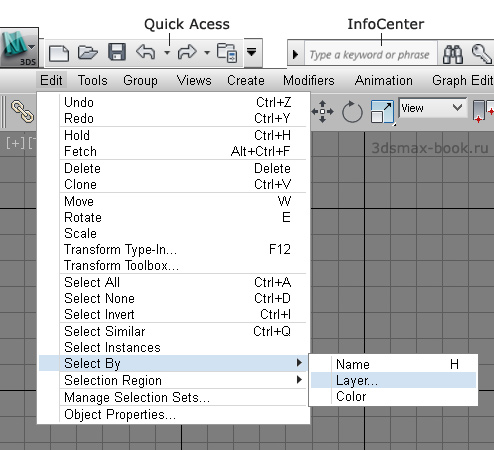Close the open Edit menu
Viewport: 494px width, 450px height.
point(51,80)
